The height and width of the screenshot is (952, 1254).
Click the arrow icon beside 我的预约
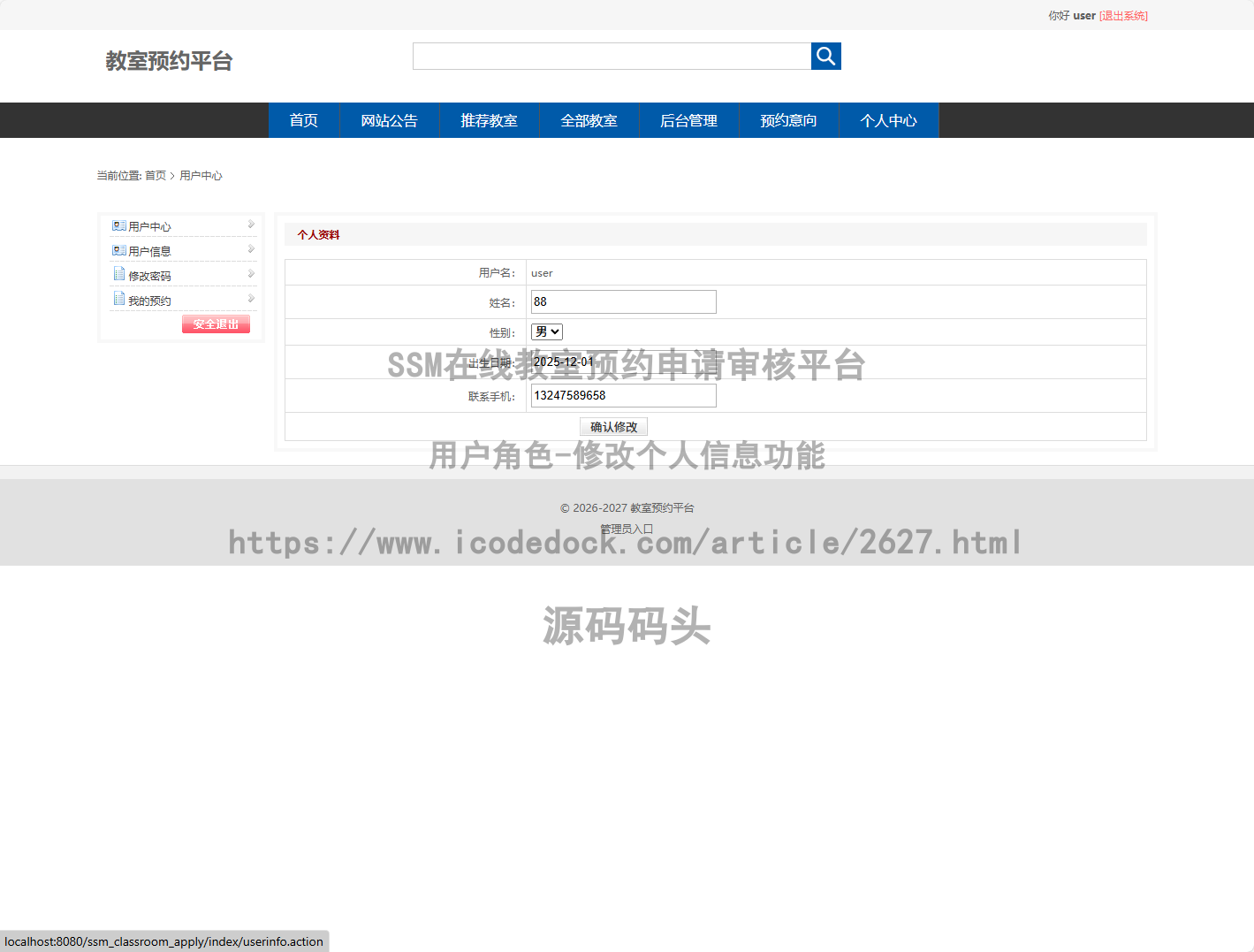pos(252,298)
